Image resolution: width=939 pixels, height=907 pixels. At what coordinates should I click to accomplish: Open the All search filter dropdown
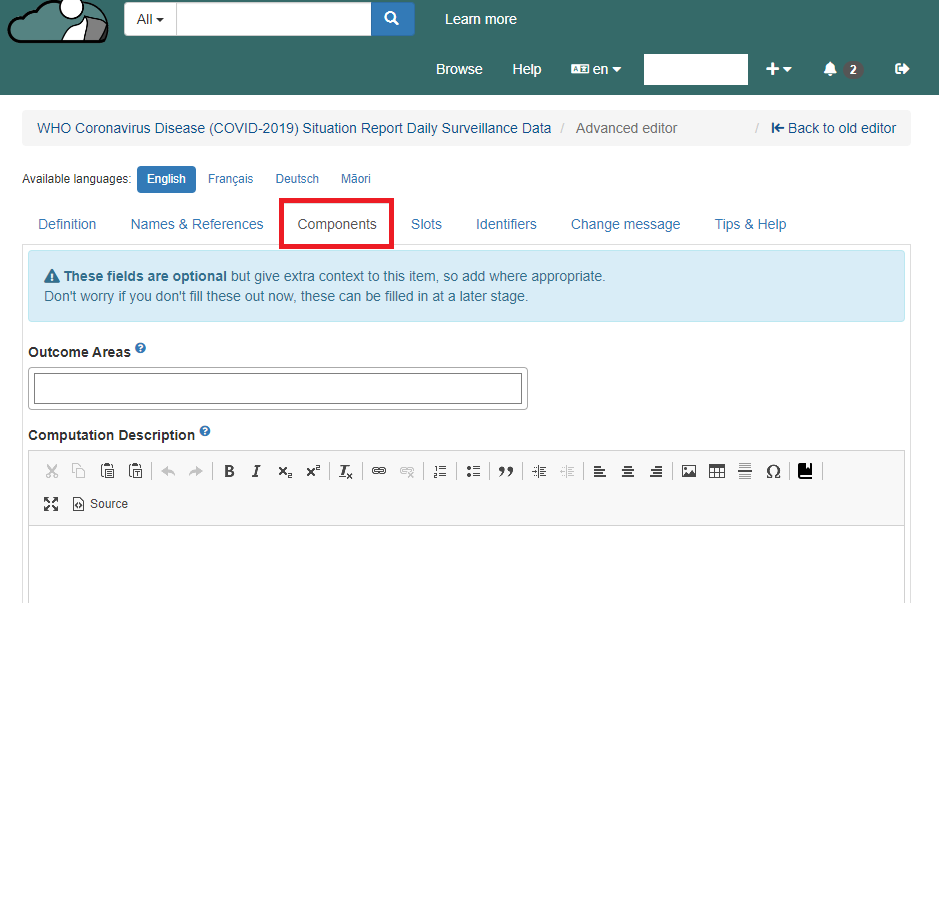[150, 19]
